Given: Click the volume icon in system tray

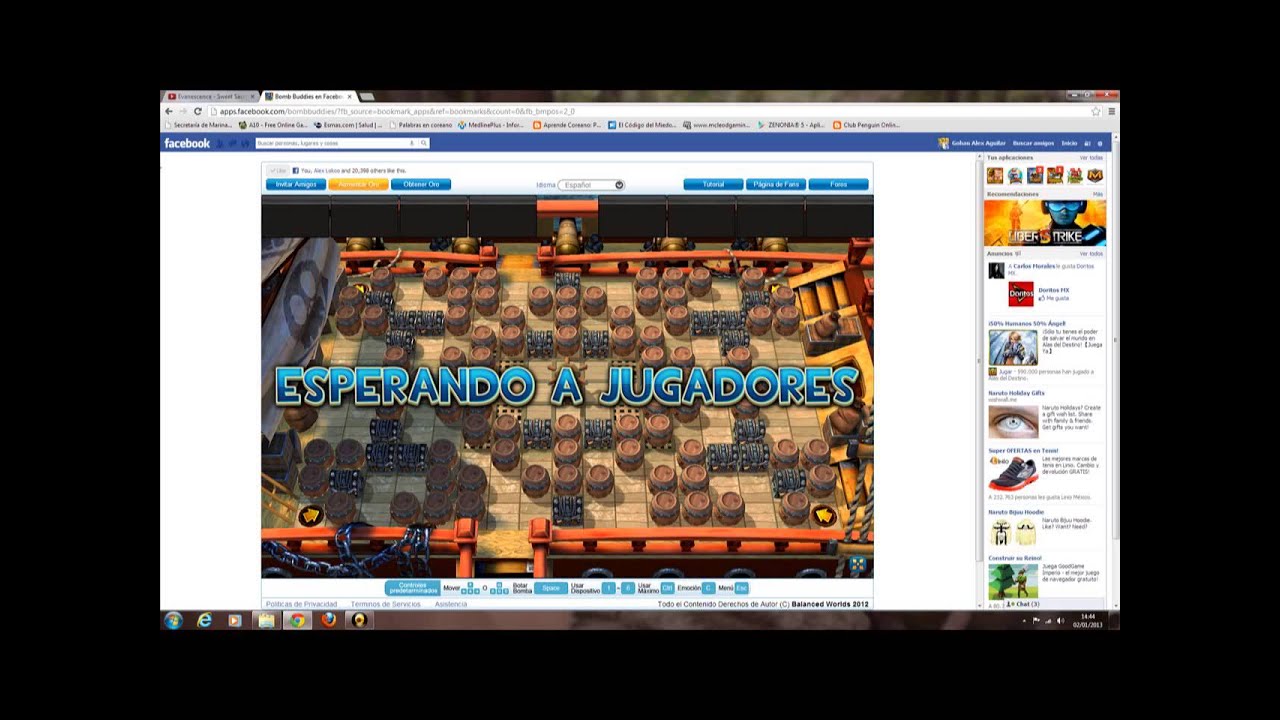Looking at the screenshot, I should [1060, 620].
